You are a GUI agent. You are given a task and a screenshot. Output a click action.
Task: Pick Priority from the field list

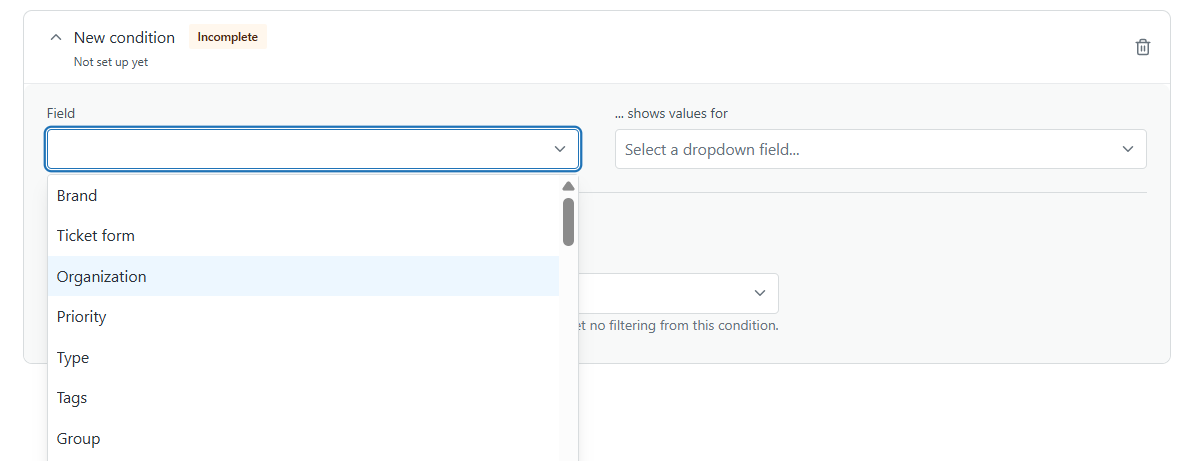(303, 317)
